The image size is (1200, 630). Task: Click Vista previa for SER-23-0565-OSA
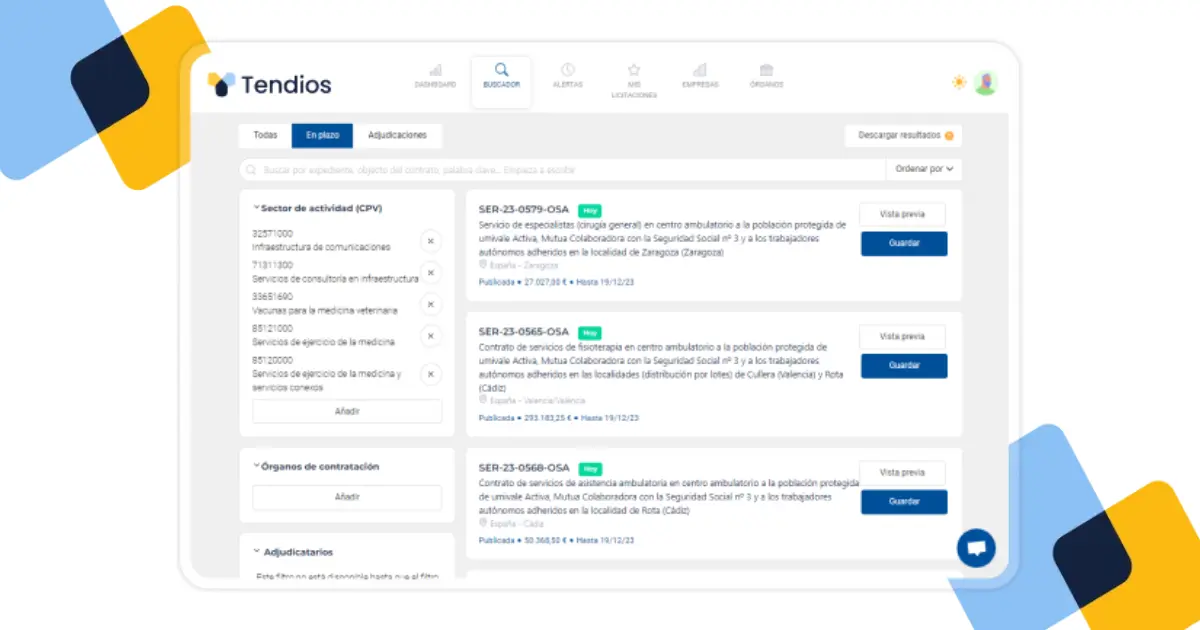click(903, 337)
